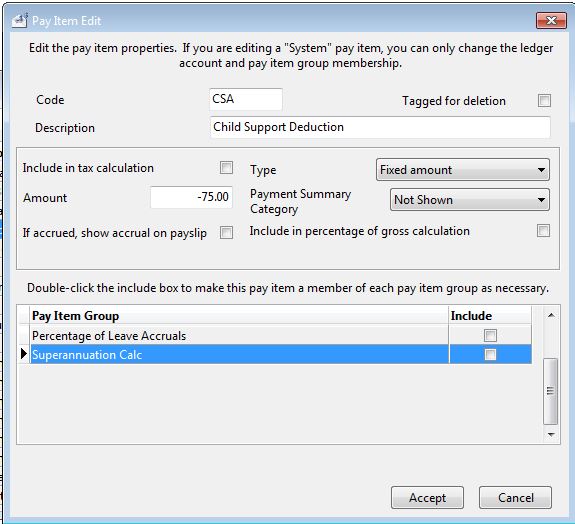Select the Superannuation Calc row
Screen dimensions: 575x524
point(275,355)
